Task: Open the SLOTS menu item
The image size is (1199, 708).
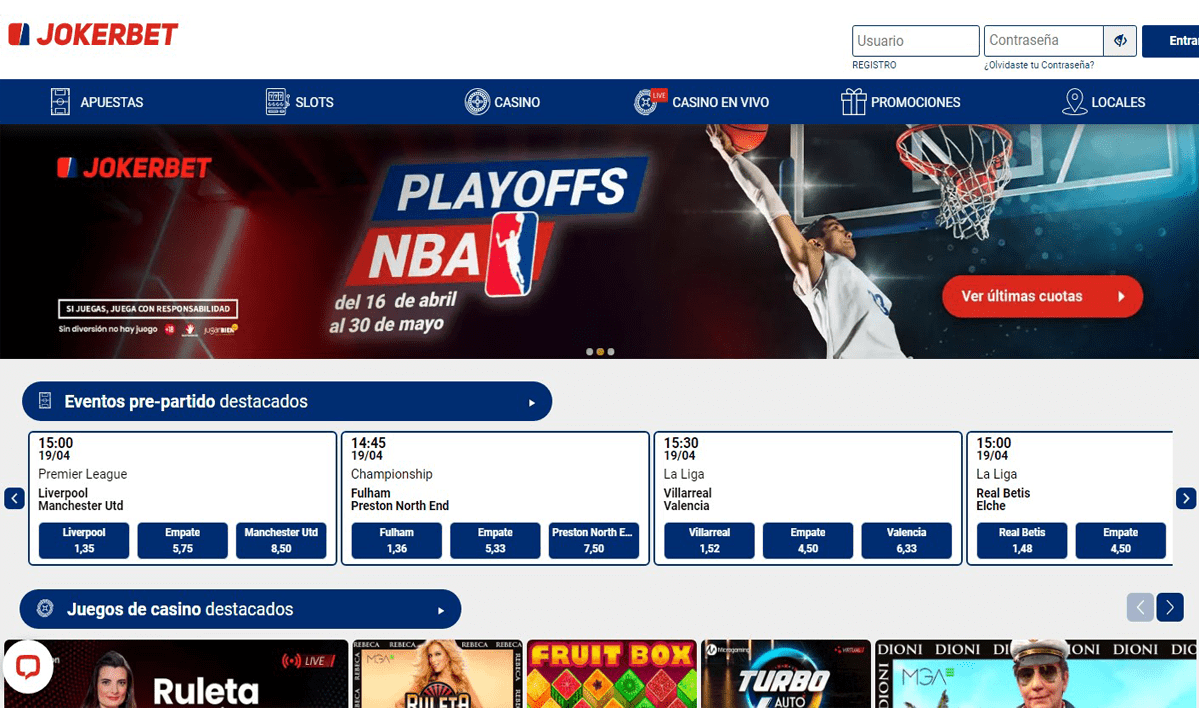Action: coord(314,102)
